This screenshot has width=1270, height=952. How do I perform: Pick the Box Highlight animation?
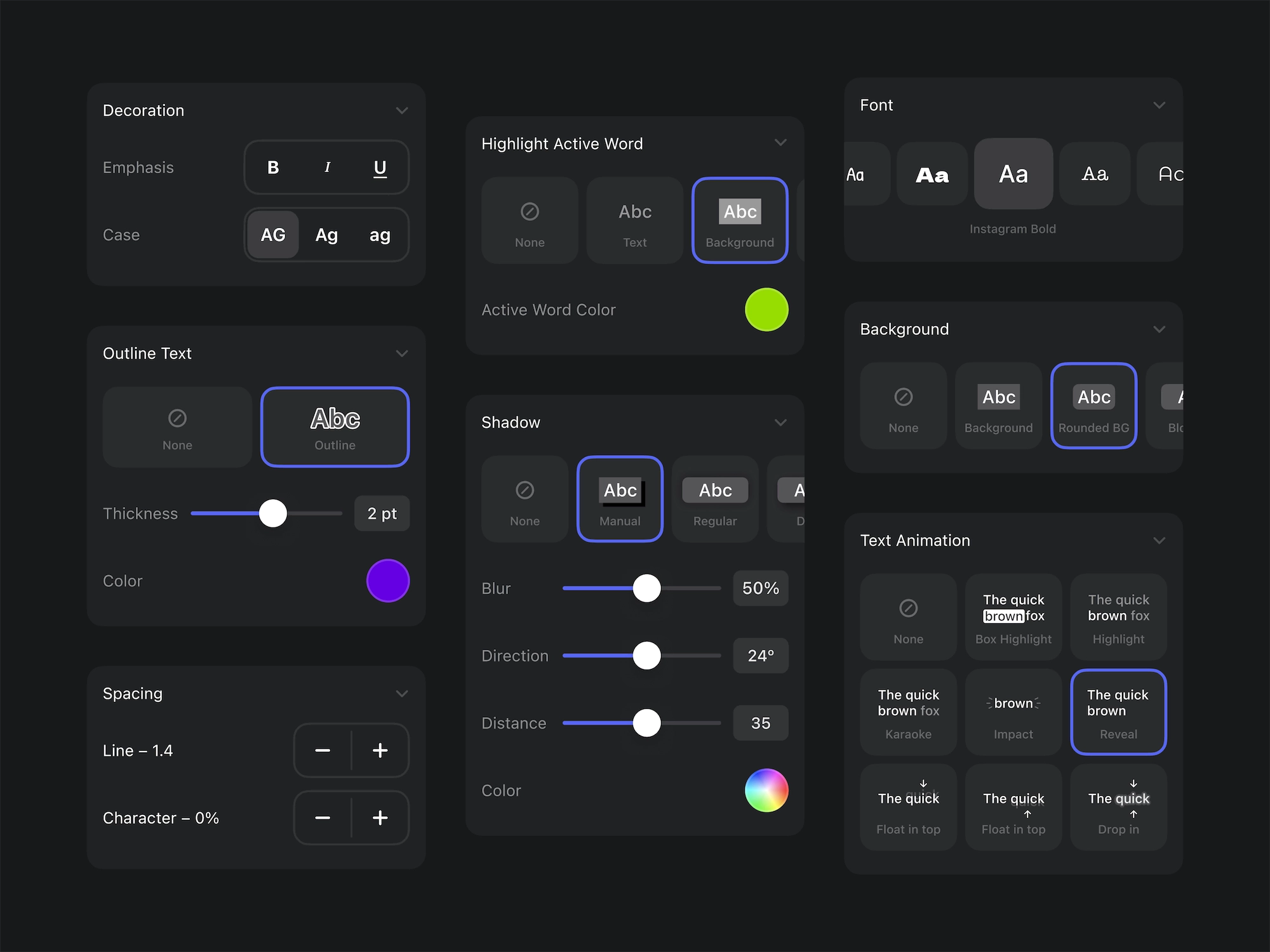(1013, 617)
